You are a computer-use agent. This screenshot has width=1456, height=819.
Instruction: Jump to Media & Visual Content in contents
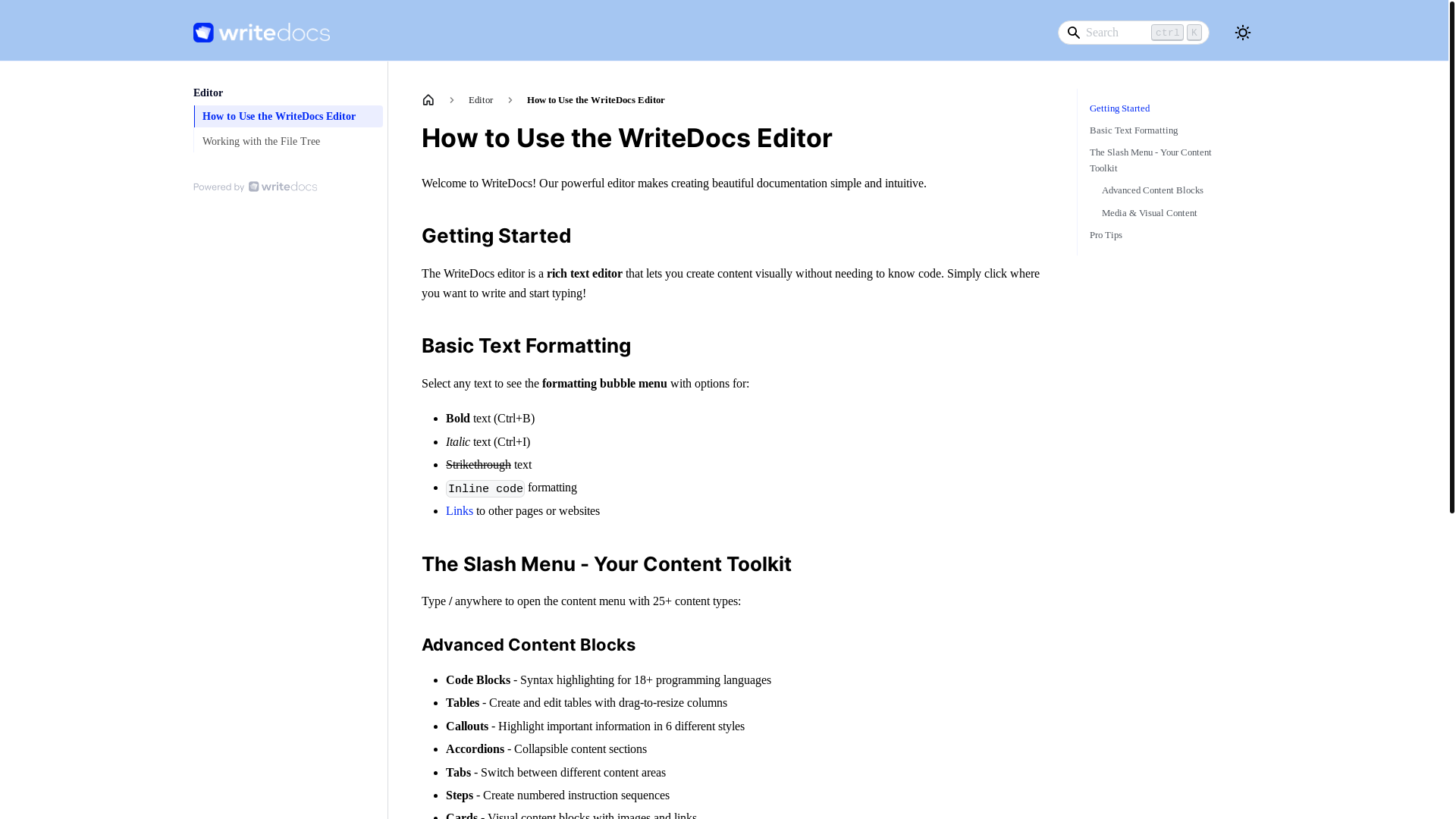pyautogui.click(x=1149, y=213)
